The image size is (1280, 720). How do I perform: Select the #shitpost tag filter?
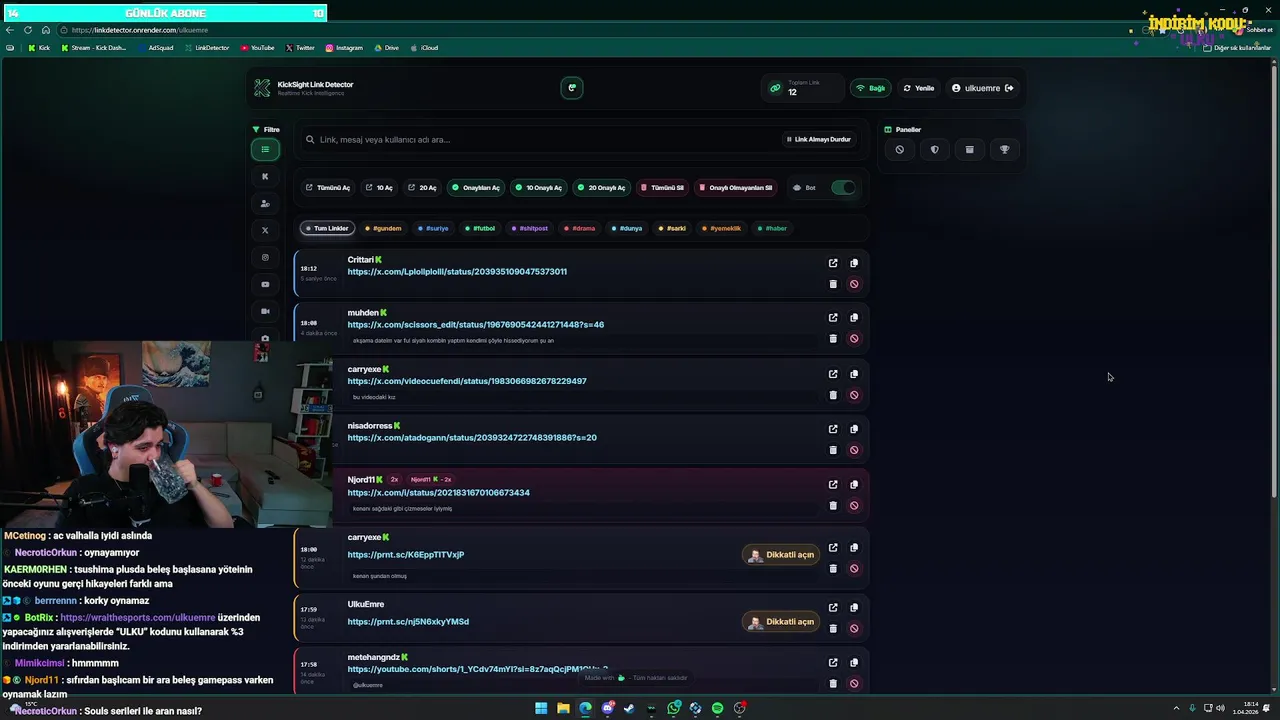[x=530, y=228]
